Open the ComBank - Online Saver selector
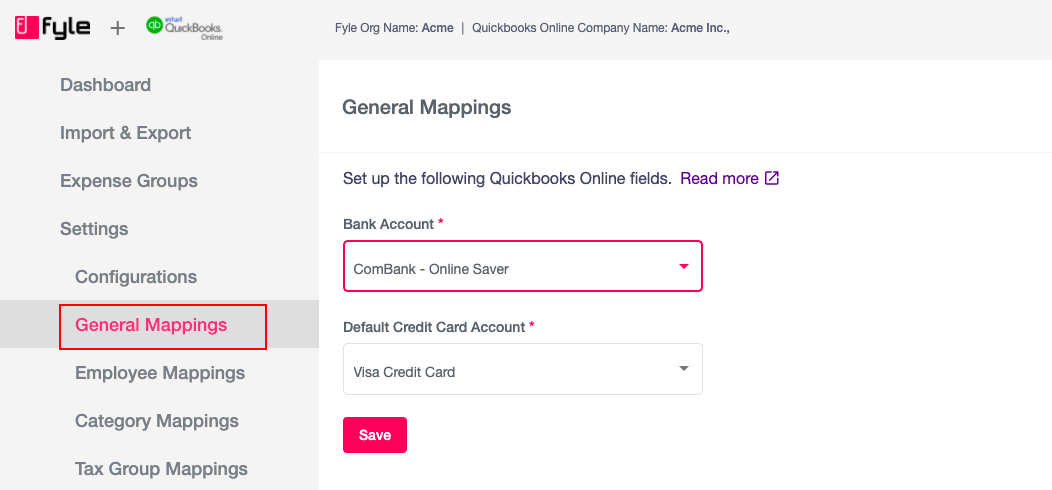Viewport: 1052px width, 490px height. click(523, 266)
